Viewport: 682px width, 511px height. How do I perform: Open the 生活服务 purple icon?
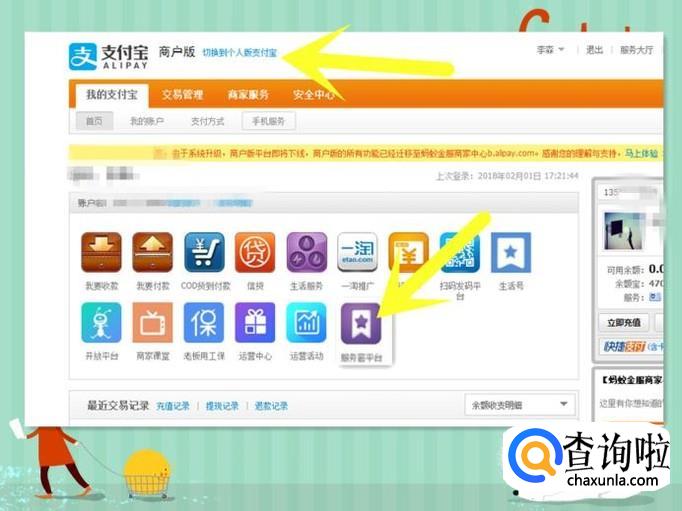307,252
